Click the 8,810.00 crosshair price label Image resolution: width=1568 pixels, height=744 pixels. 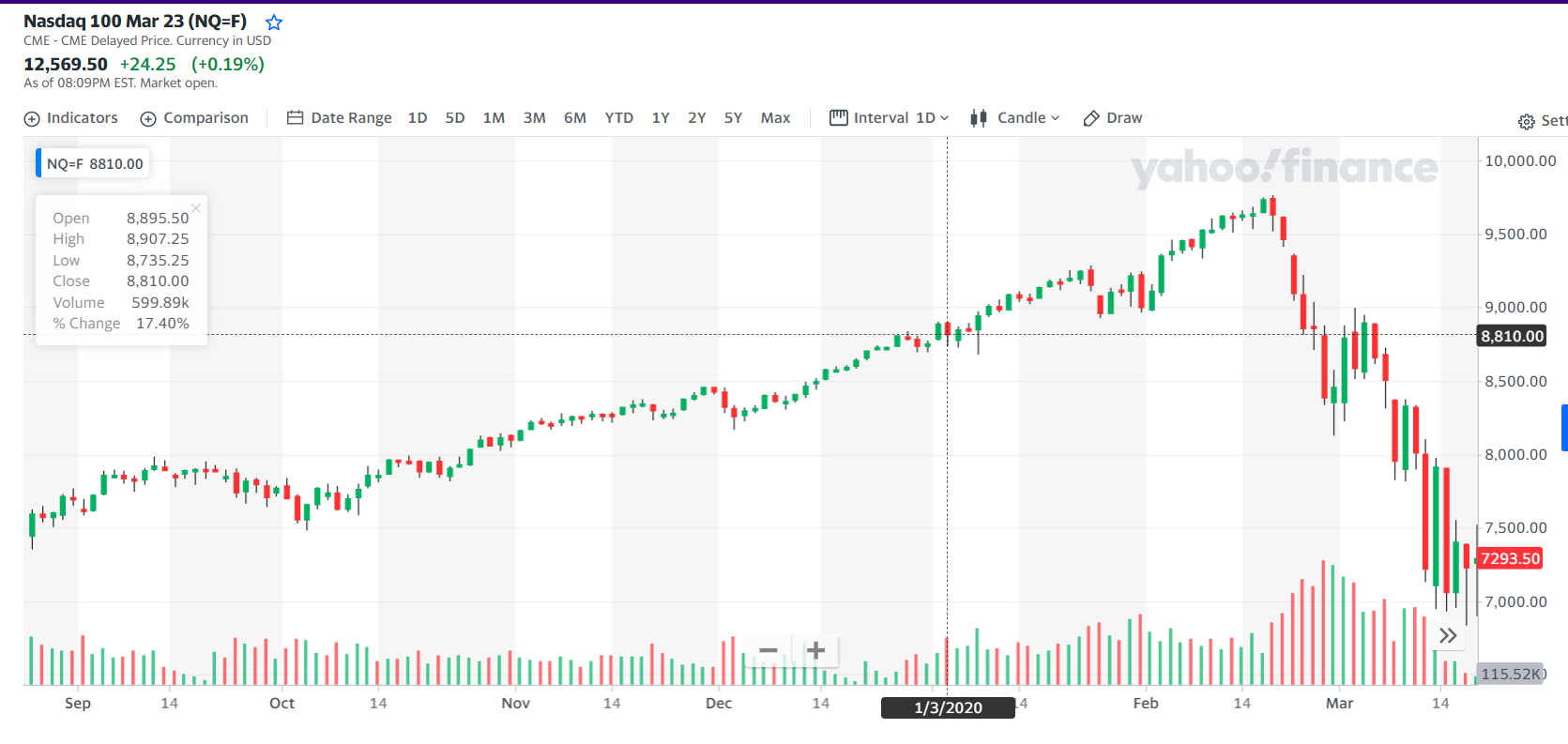1512,336
